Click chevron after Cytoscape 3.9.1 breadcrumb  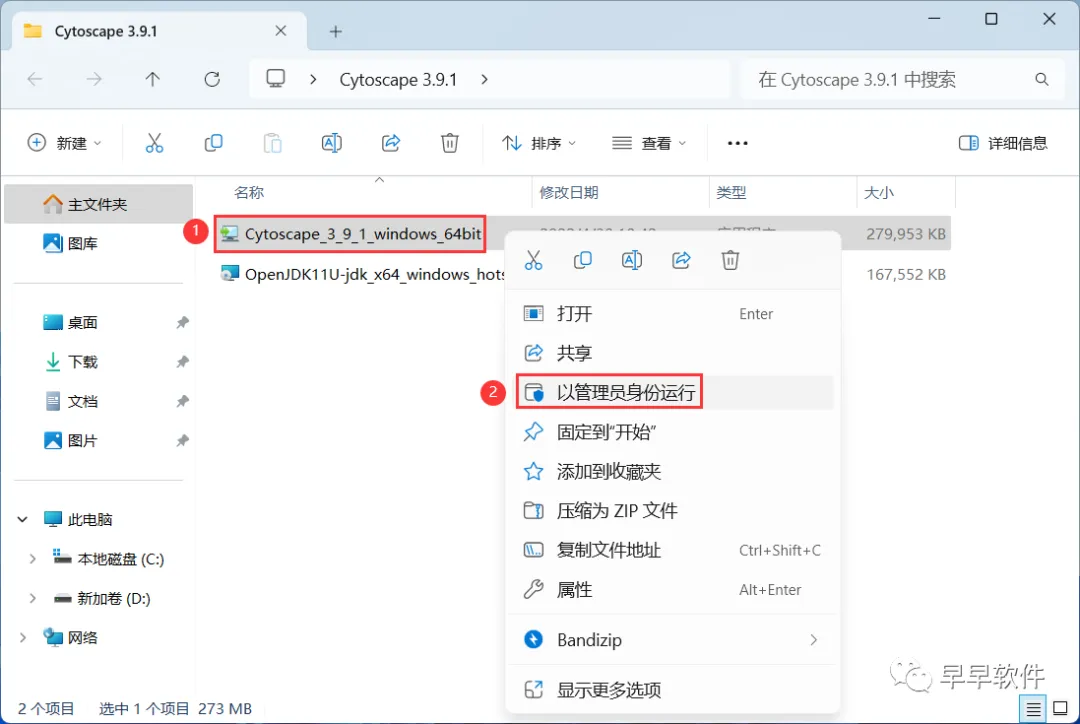click(x=484, y=79)
